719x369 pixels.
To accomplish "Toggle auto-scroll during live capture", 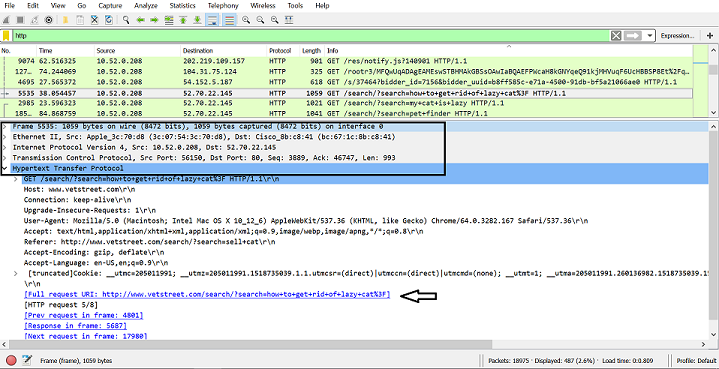I will coord(212,20).
